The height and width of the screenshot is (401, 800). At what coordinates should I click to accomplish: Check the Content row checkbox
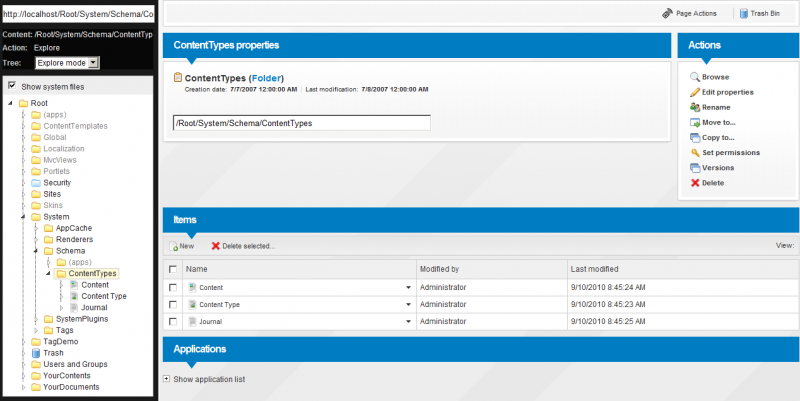click(x=173, y=287)
